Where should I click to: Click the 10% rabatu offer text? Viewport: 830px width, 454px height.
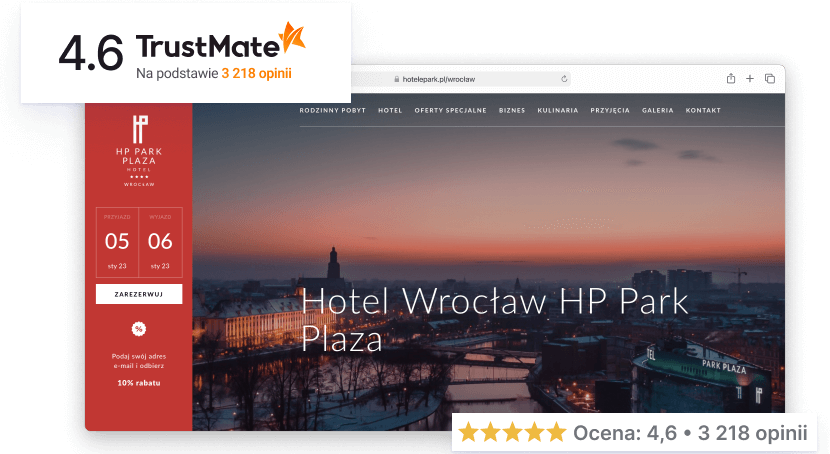coord(139,383)
